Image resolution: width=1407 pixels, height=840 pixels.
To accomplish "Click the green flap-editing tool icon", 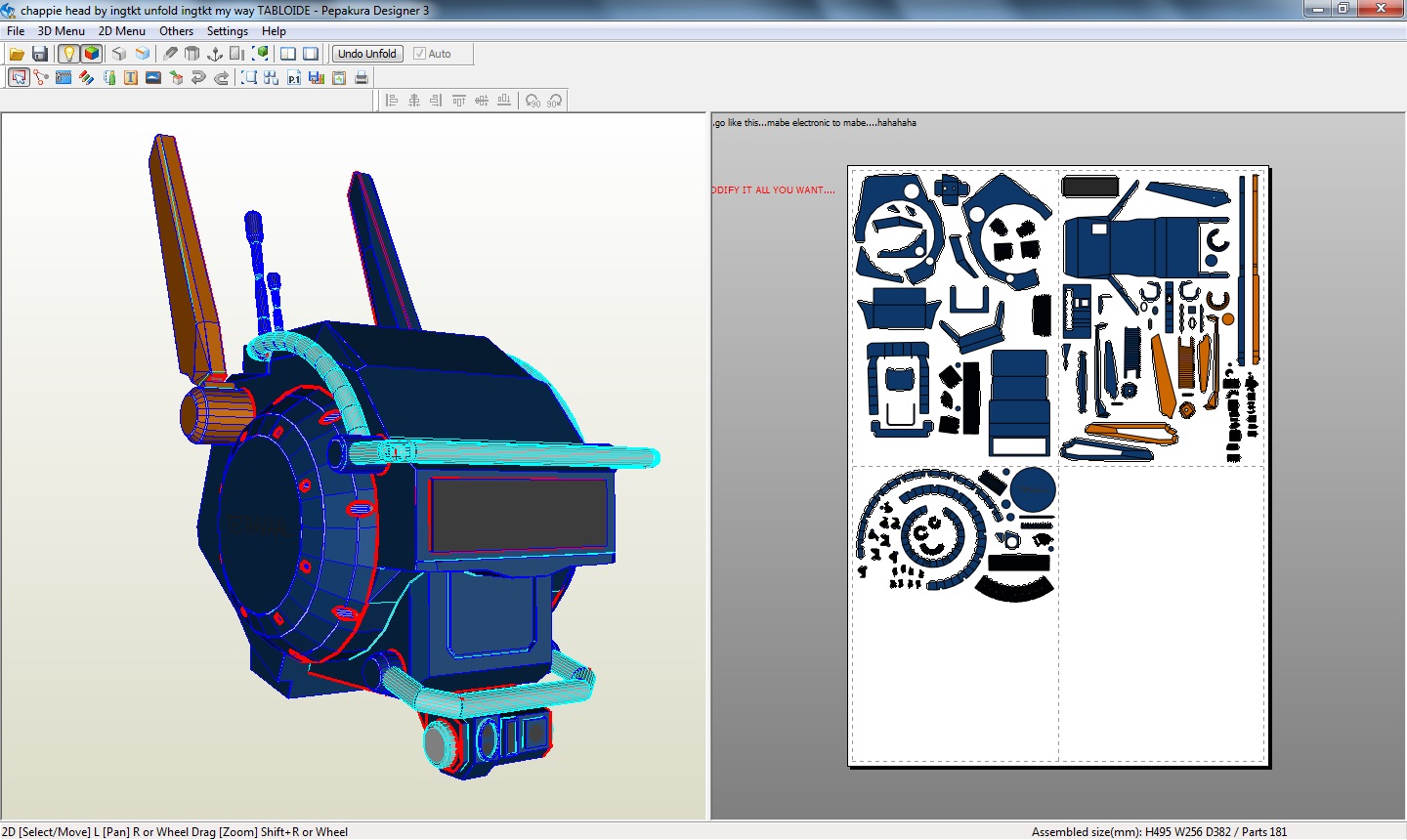I will [x=108, y=77].
